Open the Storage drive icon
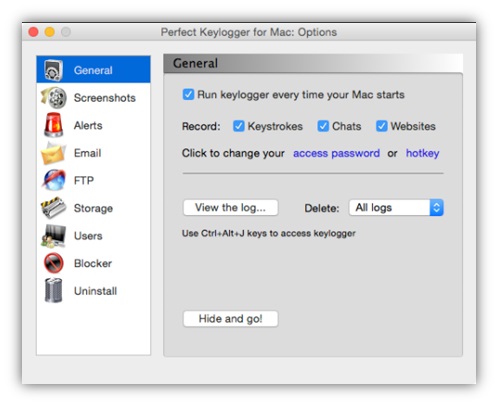 53,208
